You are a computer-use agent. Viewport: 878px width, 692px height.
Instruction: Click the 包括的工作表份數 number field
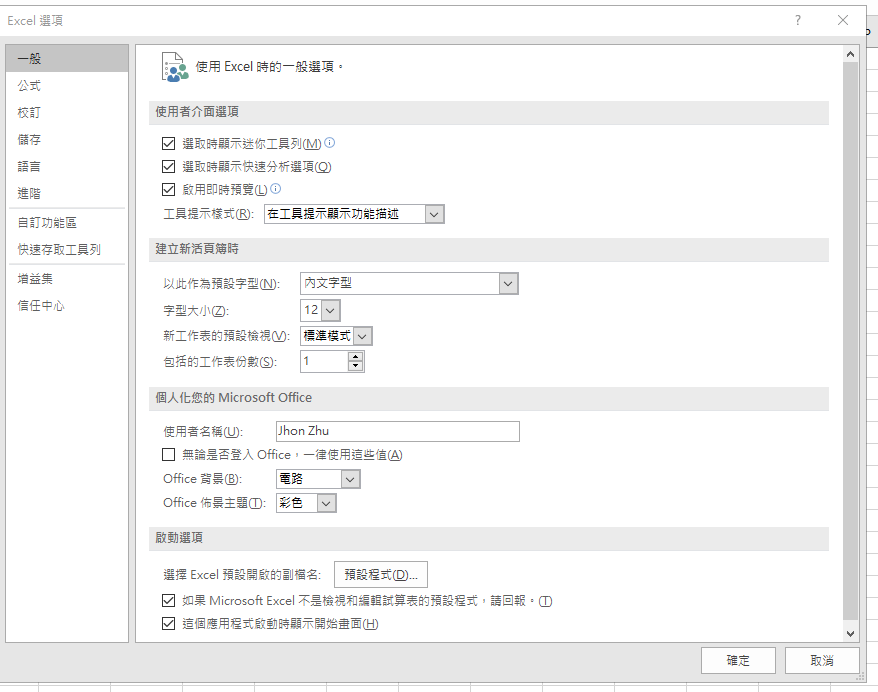(x=324, y=362)
